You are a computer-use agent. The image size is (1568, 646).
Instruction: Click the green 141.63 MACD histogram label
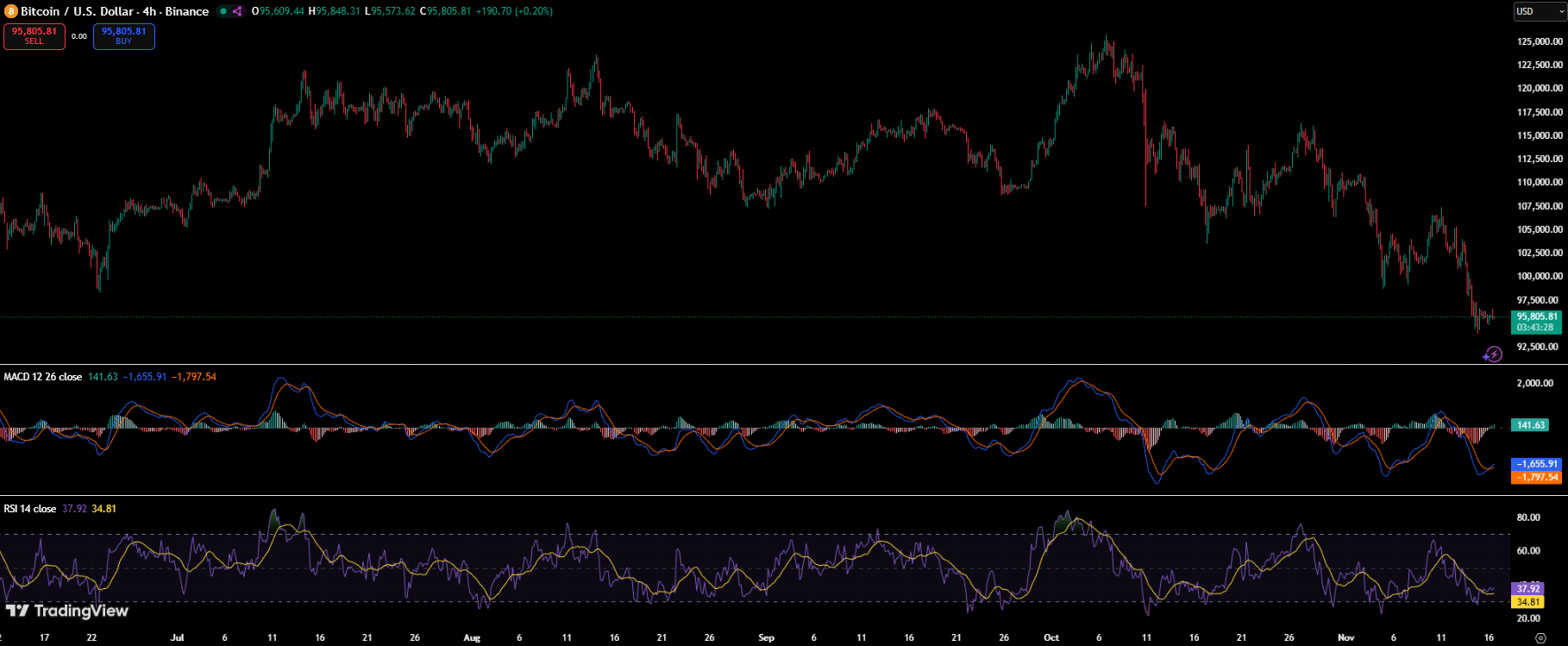coord(1531,425)
